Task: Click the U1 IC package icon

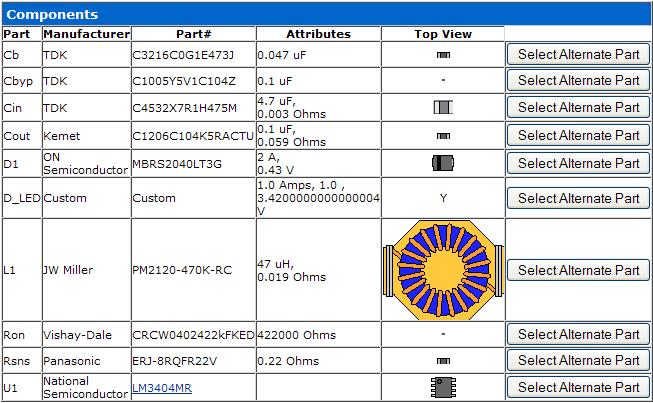Action: [443, 387]
